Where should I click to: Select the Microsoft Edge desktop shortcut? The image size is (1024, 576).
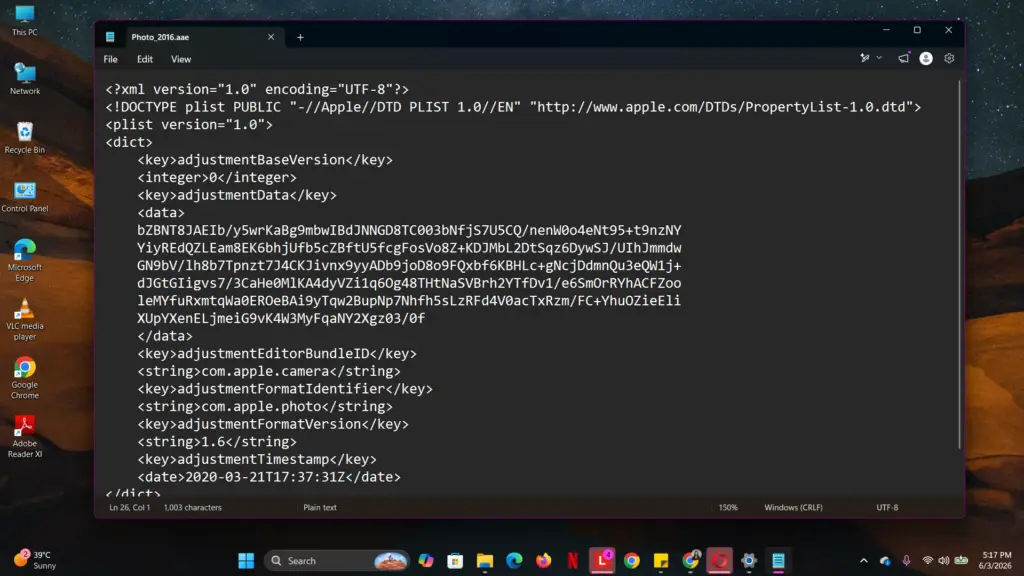(x=25, y=260)
